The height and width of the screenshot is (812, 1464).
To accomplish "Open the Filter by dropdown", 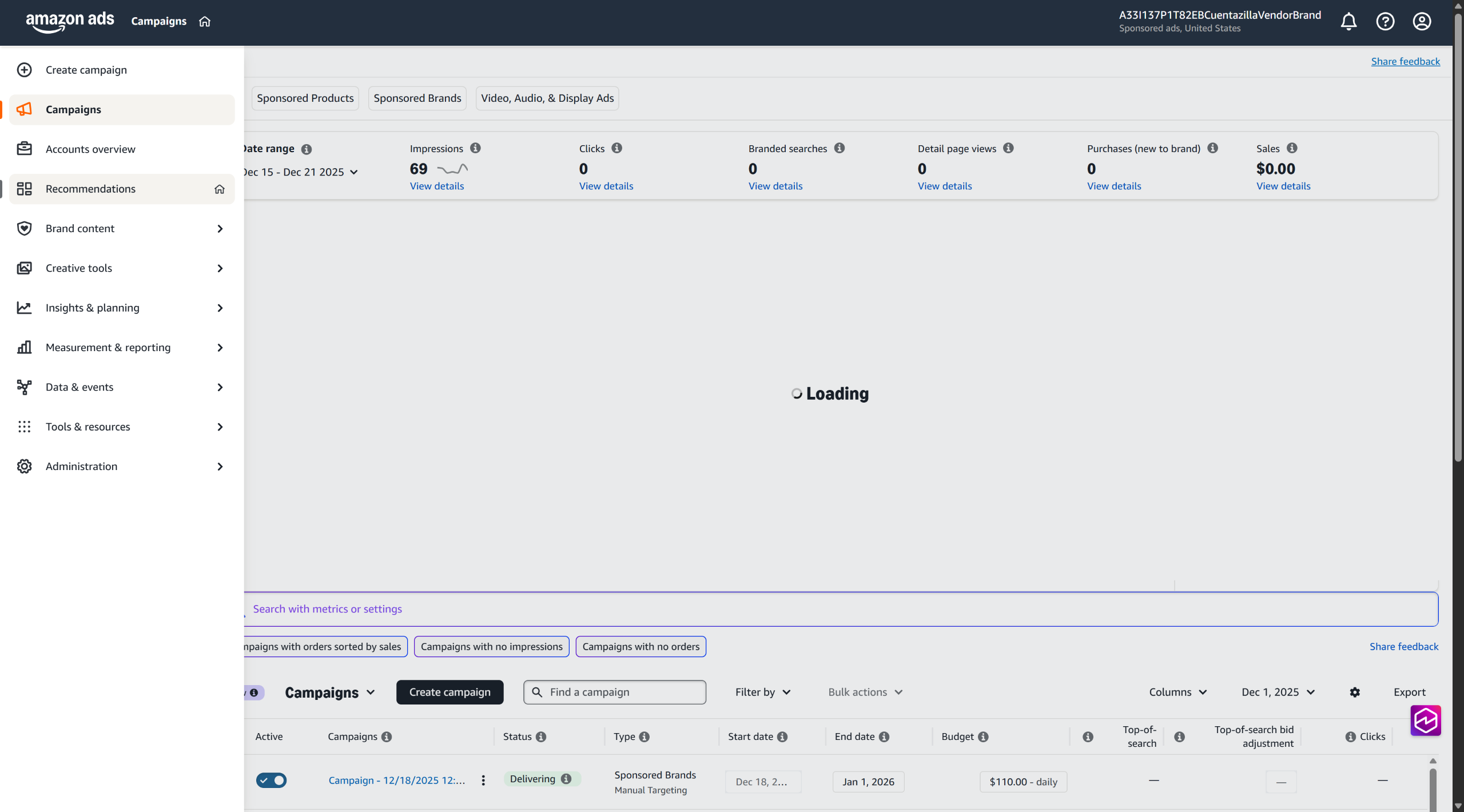I will (763, 692).
